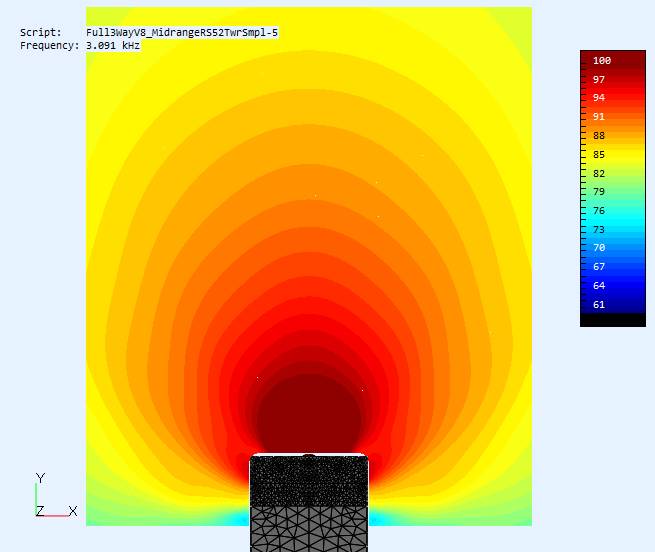Click the black bottom segment of the color legend
This screenshot has width=655, height=552.
point(613,320)
